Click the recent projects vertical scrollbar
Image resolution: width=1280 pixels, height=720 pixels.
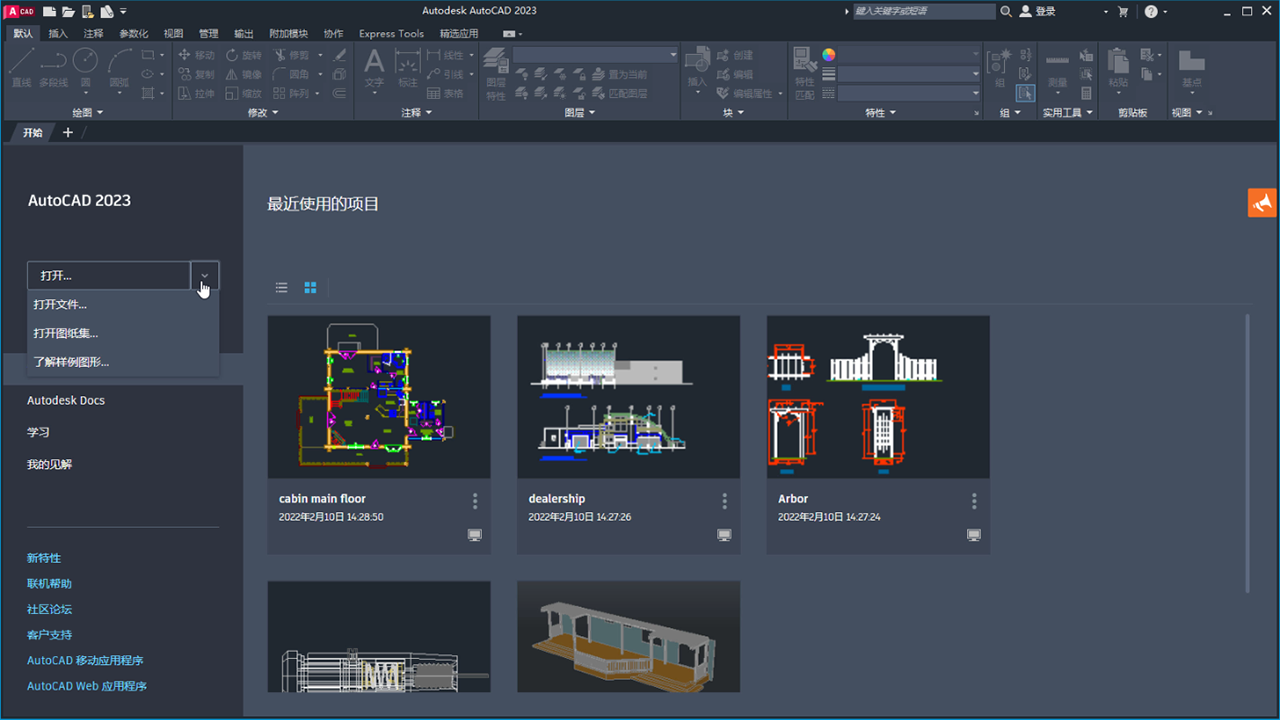coord(1247,453)
